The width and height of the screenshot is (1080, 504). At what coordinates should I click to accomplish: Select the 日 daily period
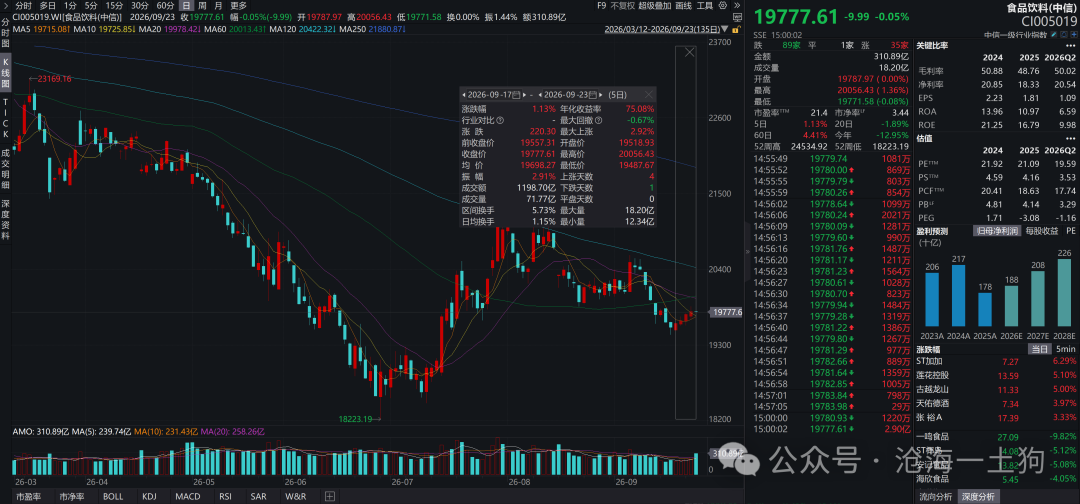(186, 6)
